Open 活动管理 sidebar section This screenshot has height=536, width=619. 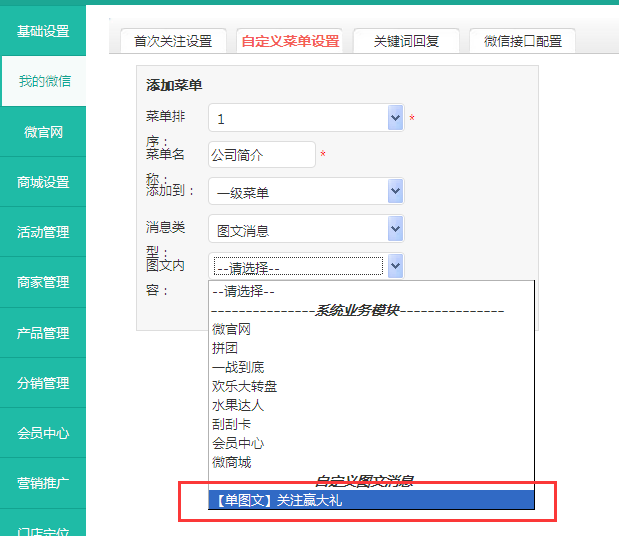coord(43,232)
